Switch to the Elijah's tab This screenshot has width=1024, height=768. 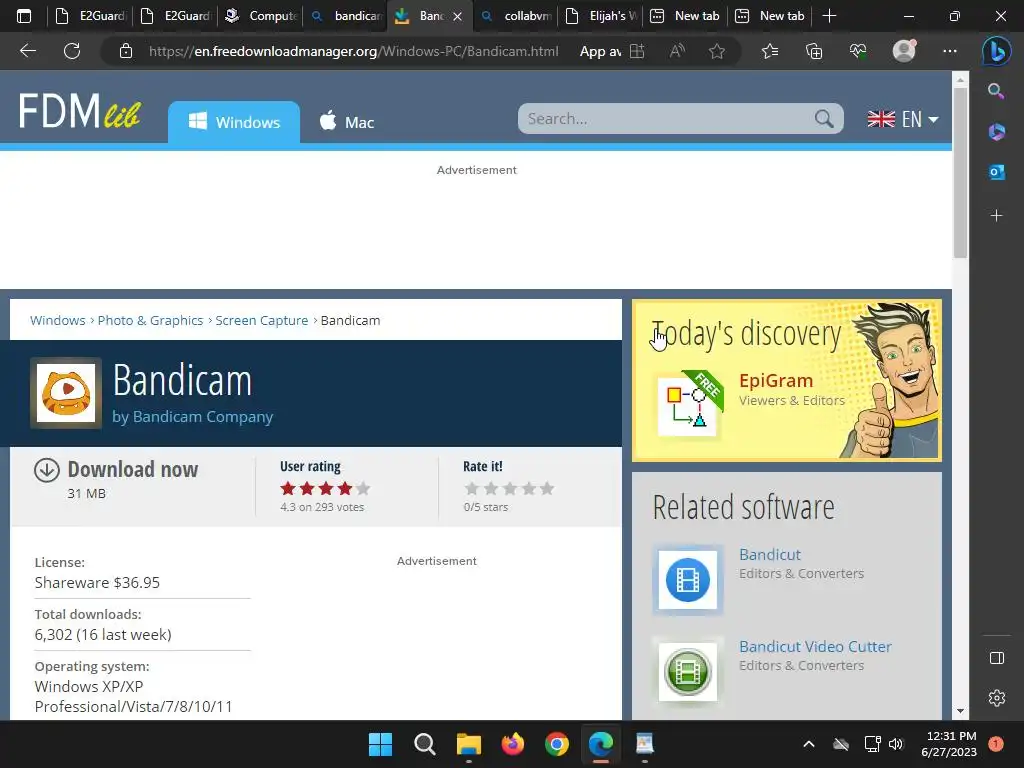pos(601,16)
